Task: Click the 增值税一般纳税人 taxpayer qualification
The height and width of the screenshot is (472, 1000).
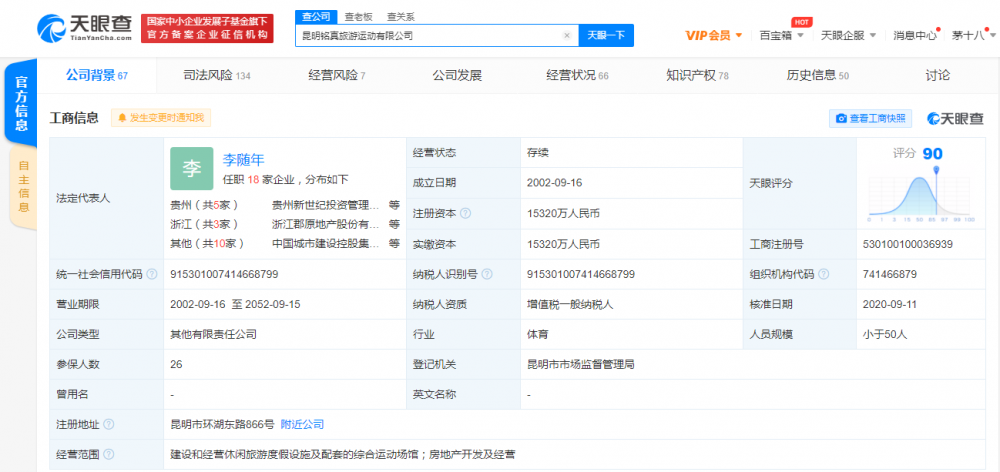Action: [570, 304]
